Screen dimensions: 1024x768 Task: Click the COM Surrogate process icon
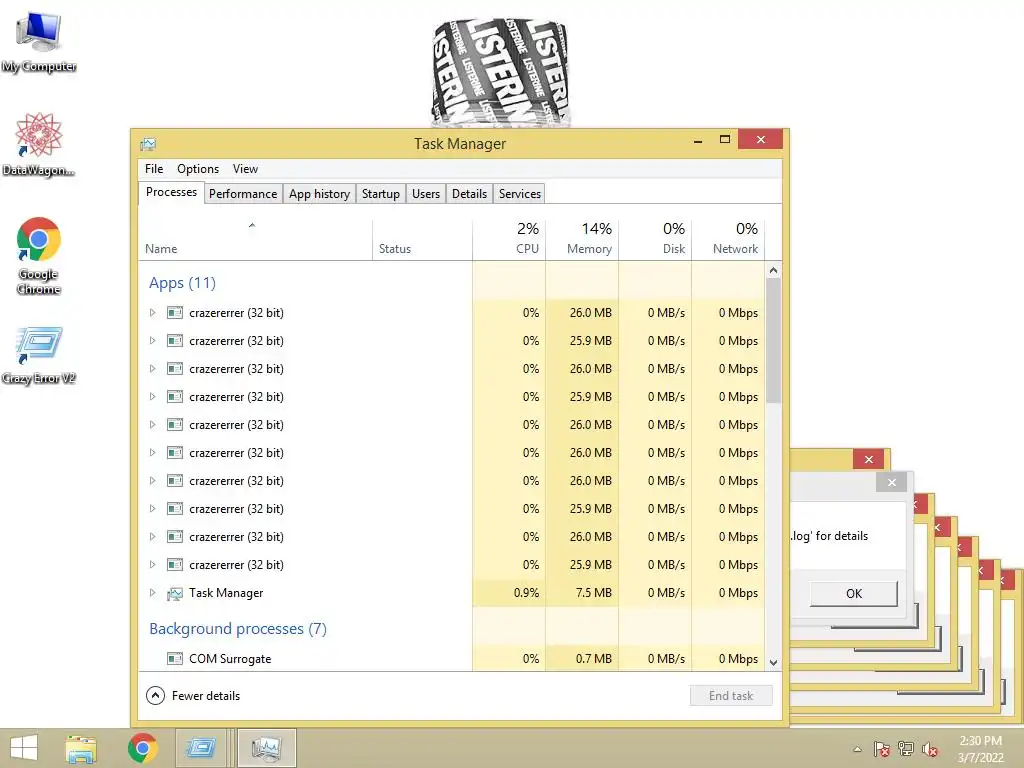tap(174, 658)
